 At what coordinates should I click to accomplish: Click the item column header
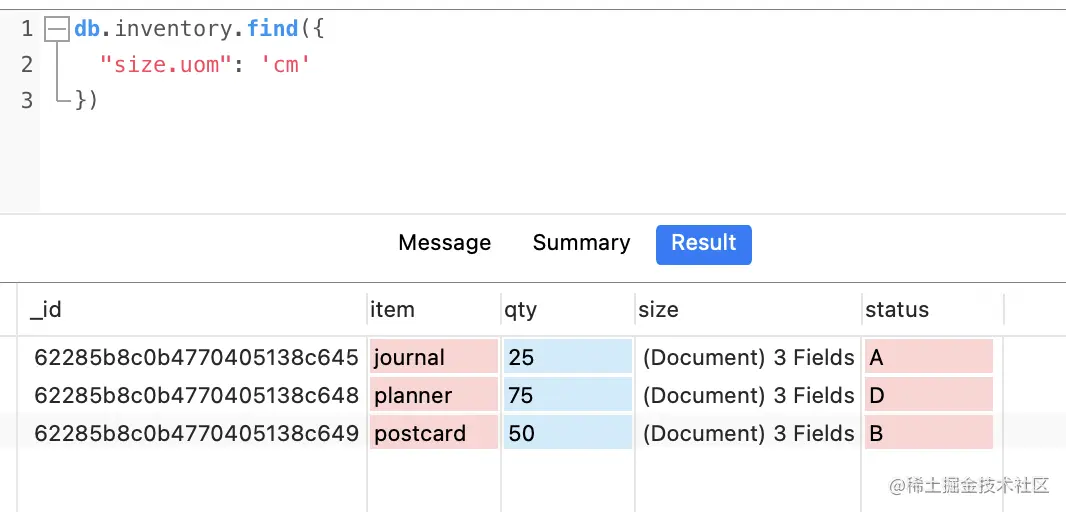[x=392, y=310]
